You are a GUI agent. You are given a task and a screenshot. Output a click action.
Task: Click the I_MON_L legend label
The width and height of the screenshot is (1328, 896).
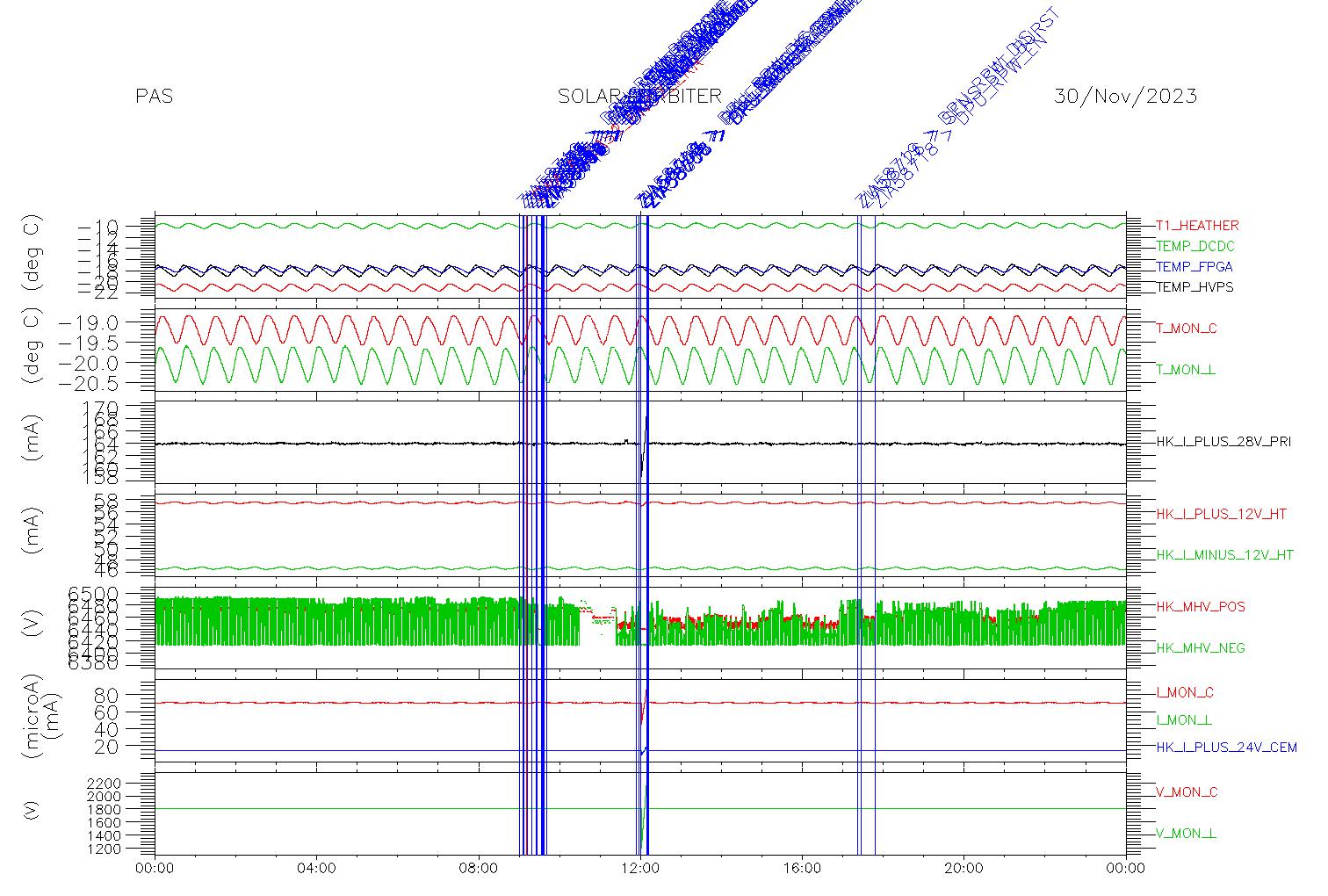tap(1184, 720)
